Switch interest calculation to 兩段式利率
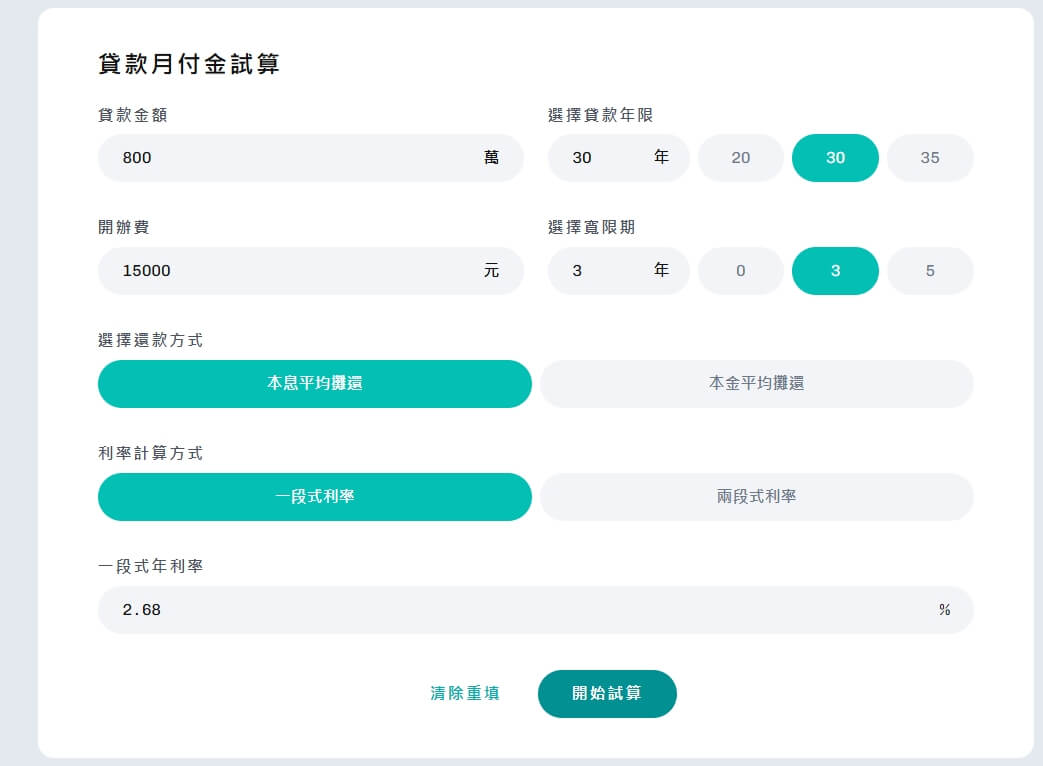 756,497
